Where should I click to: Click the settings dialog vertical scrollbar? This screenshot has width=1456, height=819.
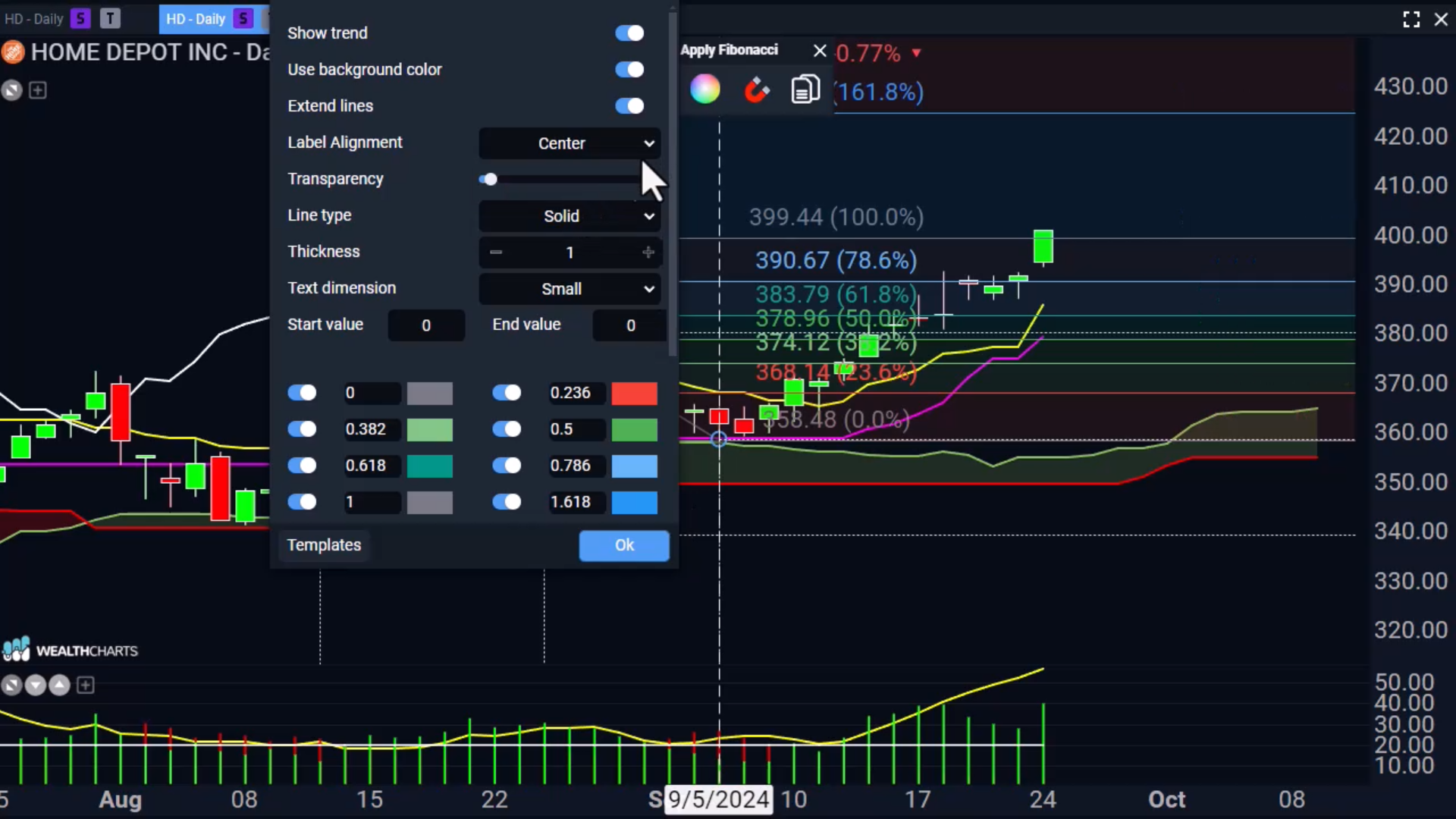673,182
